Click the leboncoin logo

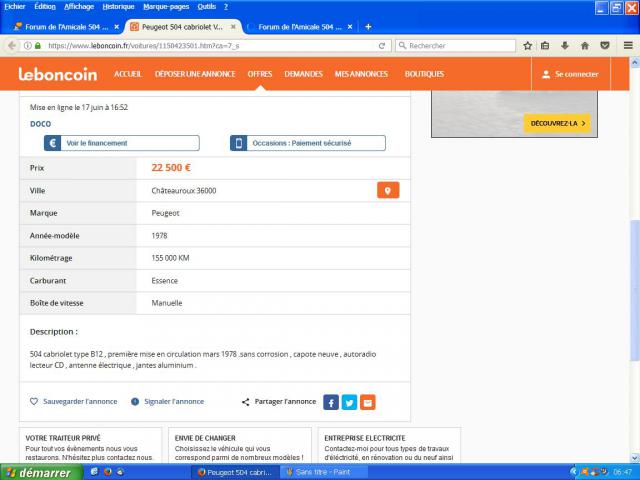tap(58, 74)
